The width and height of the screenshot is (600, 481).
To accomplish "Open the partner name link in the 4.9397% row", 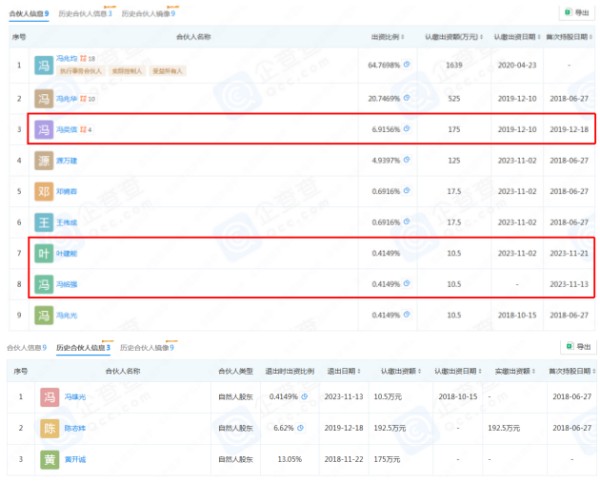I will [x=67, y=161].
